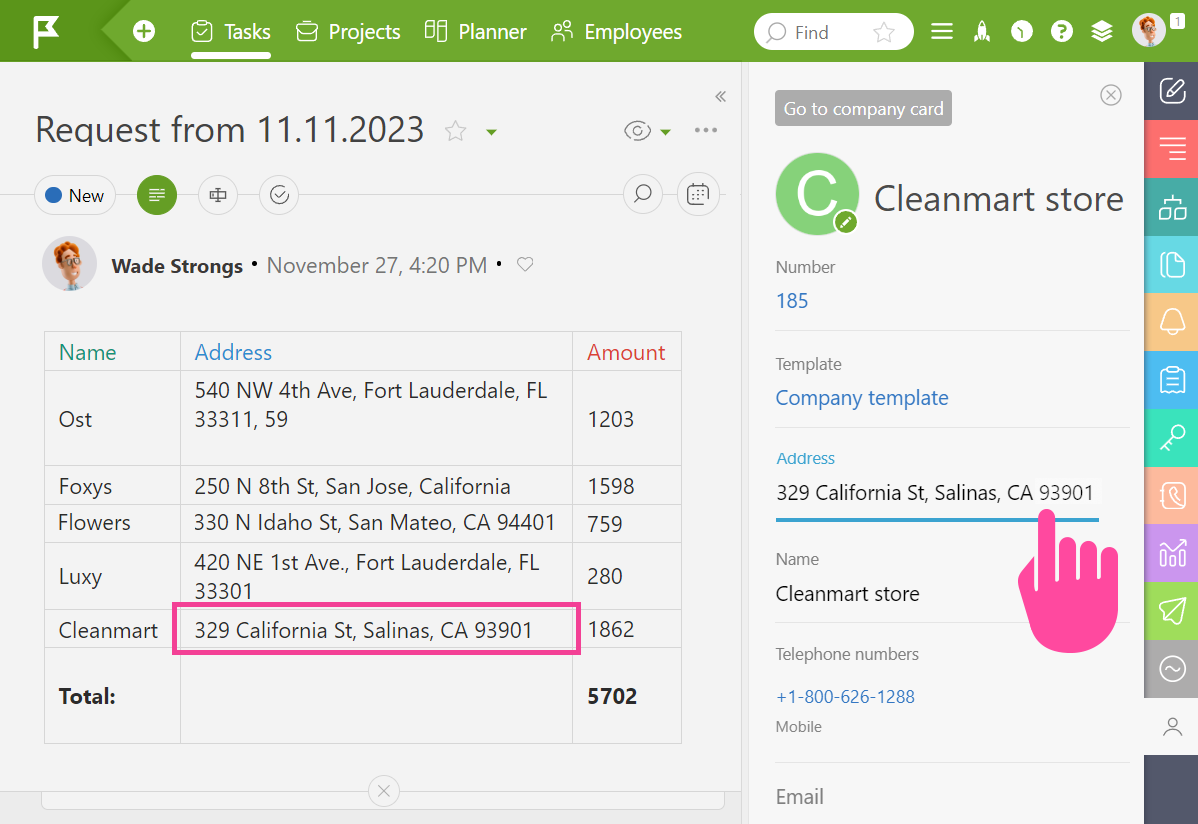Click the Amount column header
Screen dimensions: 1198x824
626,352
